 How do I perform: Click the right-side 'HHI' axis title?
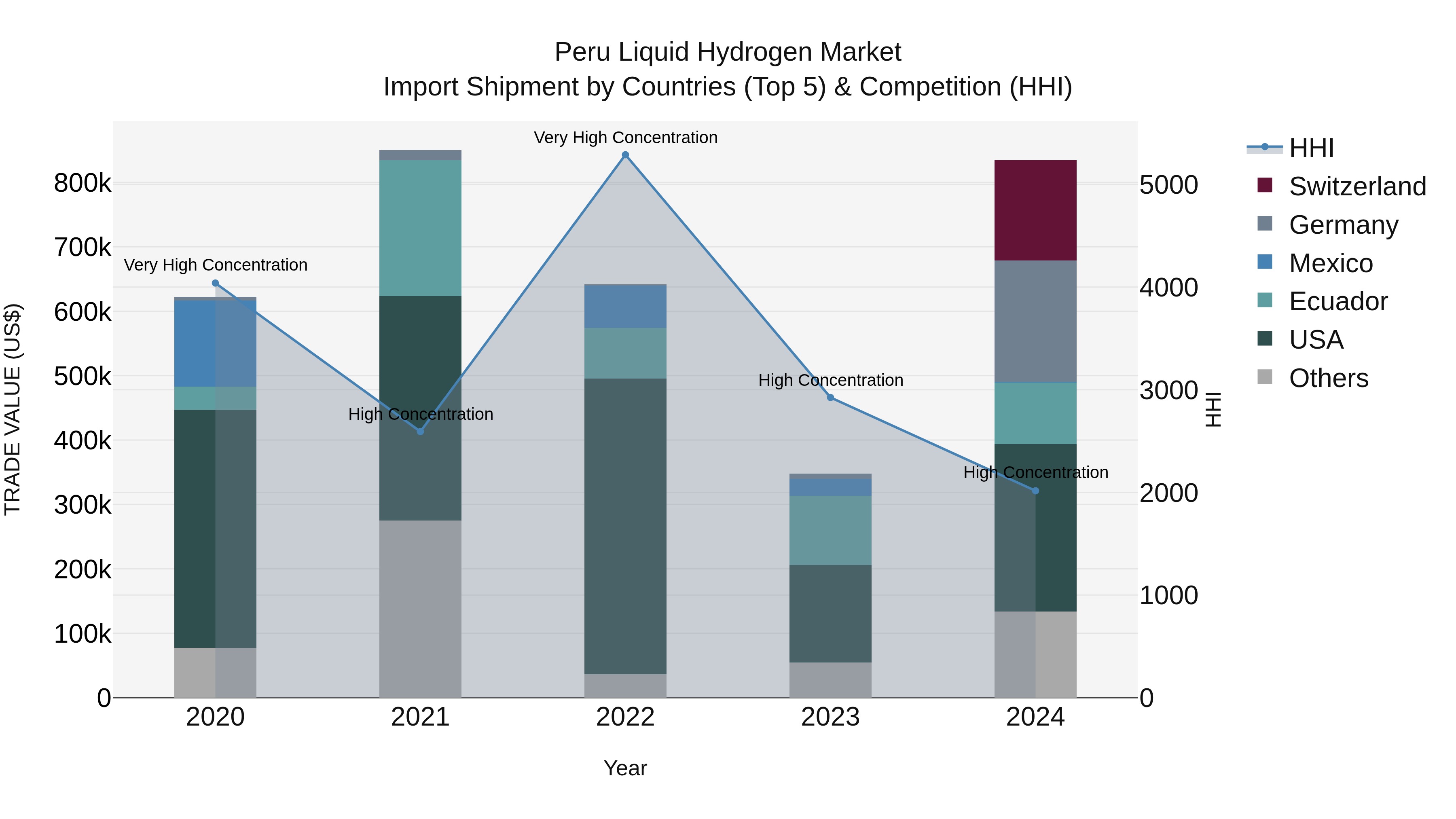pyautogui.click(x=1213, y=409)
